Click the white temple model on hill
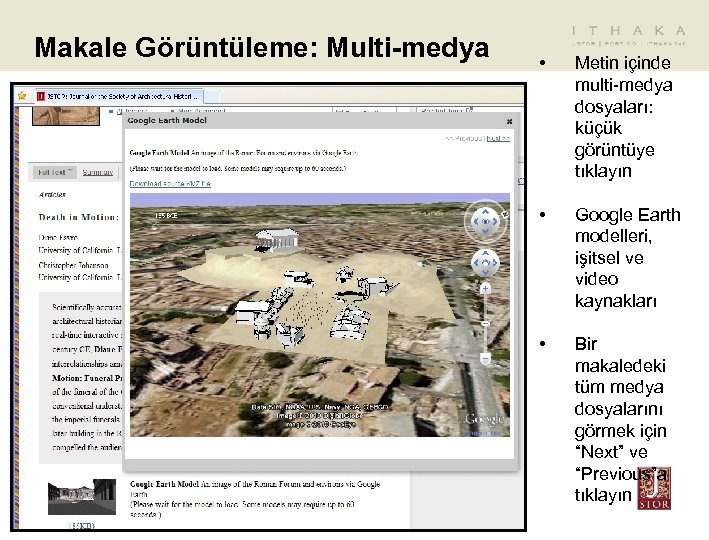Viewport: 709px width, 540px height. tap(277, 240)
